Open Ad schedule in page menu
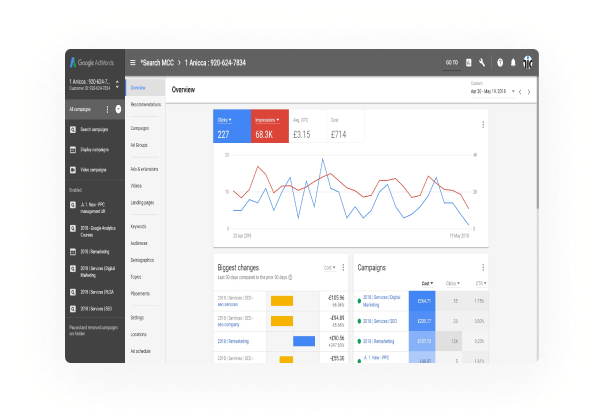This screenshot has height=410, width=603. tap(140, 351)
